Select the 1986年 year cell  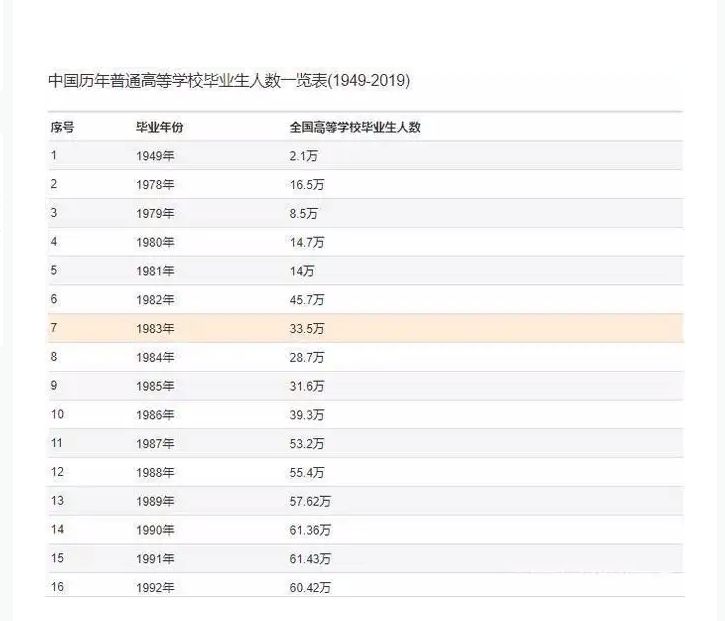pos(155,415)
